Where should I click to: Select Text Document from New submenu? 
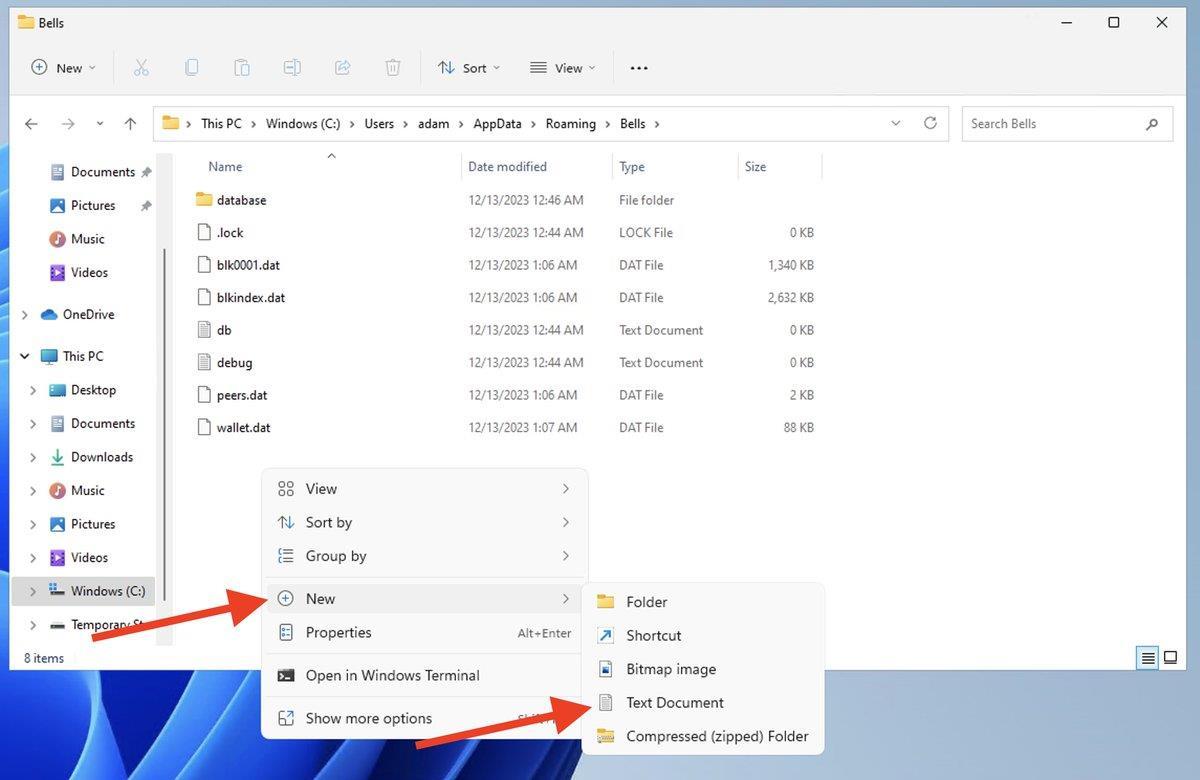pos(674,703)
